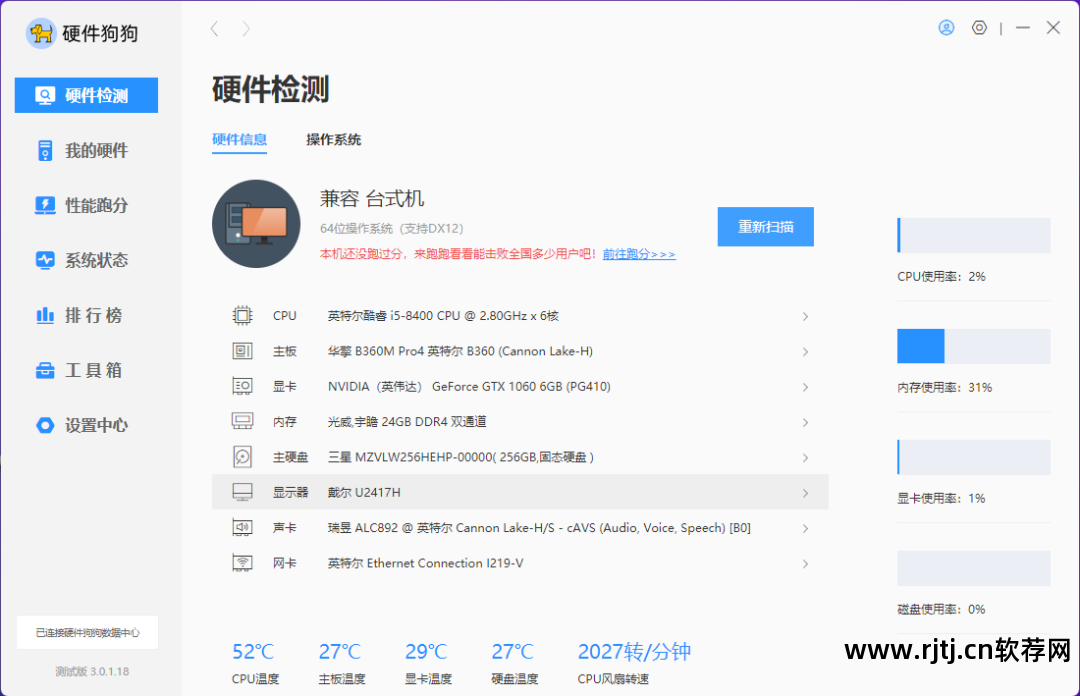Select 戴尔 U2417H monitor text
1080x696 pixels.
364,493
